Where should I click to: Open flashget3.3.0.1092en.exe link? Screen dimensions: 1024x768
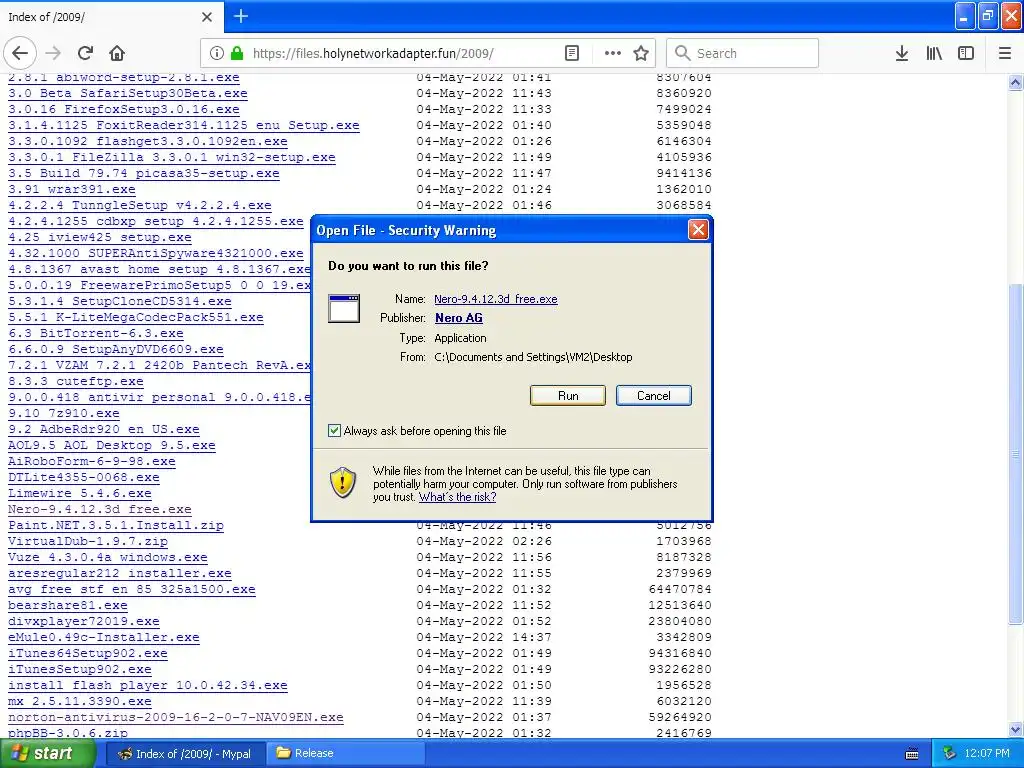(148, 141)
